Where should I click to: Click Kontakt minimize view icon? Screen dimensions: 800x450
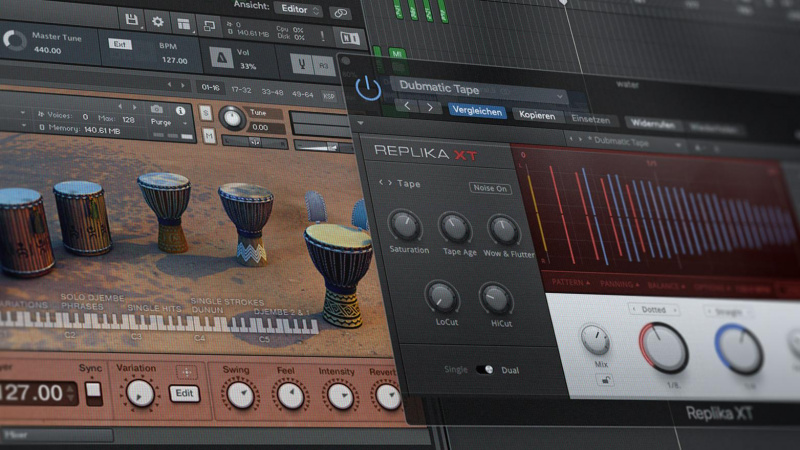(x=209, y=26)
